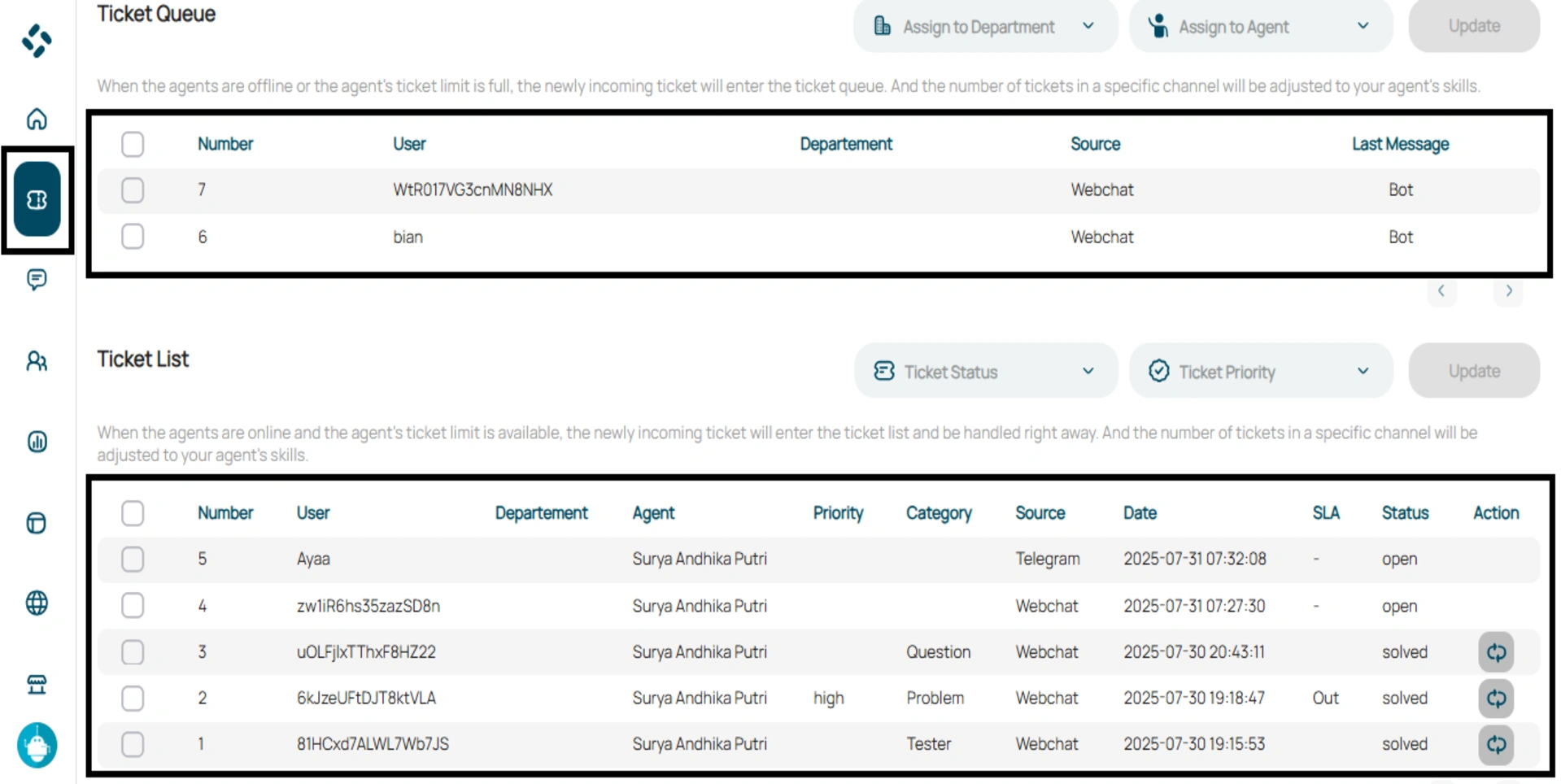Open the Tickets sidebar icon
Image resolution: width=1561 pixels, height=784 pixels.
point(37,199)
